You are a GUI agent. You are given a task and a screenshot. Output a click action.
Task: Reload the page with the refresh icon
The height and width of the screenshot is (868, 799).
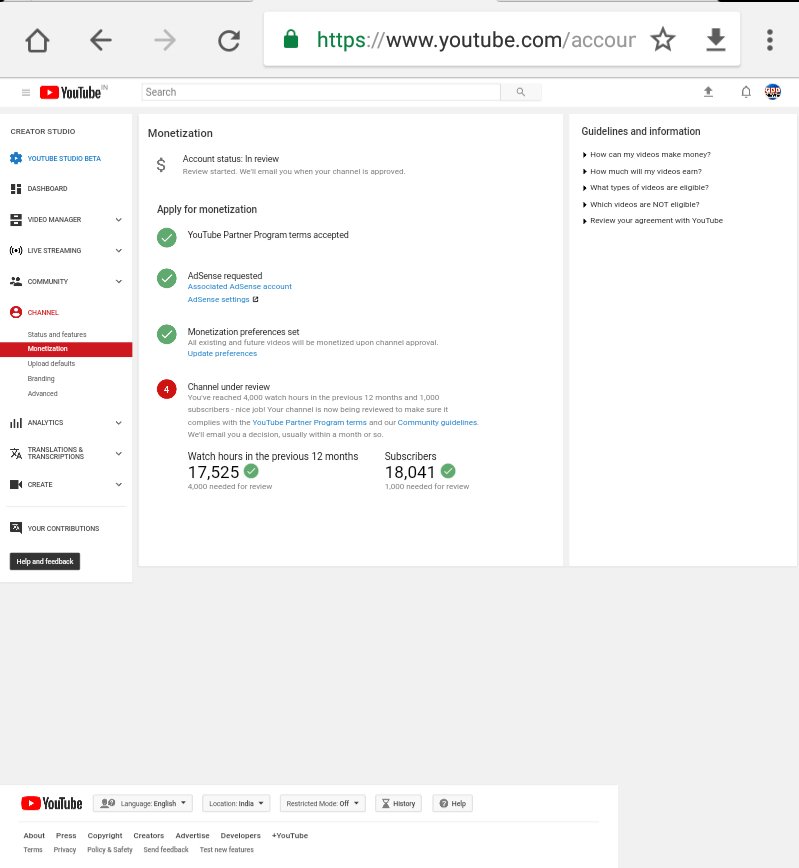229,40
